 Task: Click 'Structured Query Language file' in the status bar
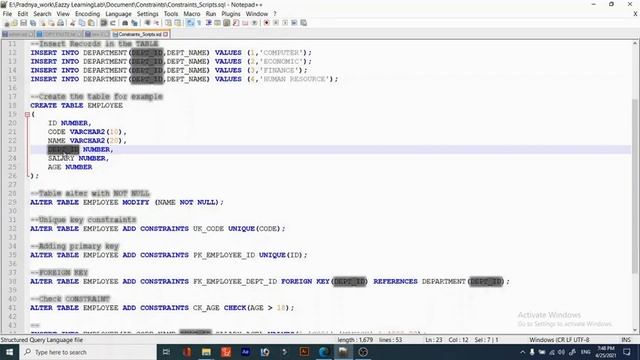pos(42,340)
